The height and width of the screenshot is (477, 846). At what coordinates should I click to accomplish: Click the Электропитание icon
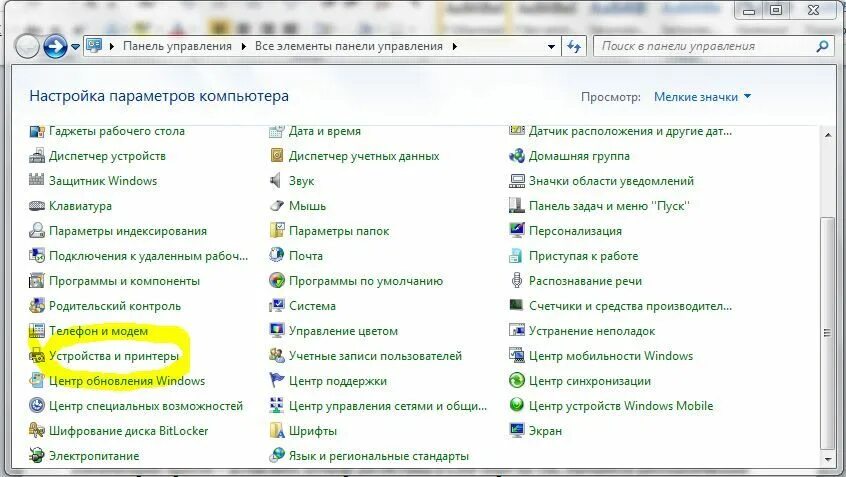click(37, 455)
